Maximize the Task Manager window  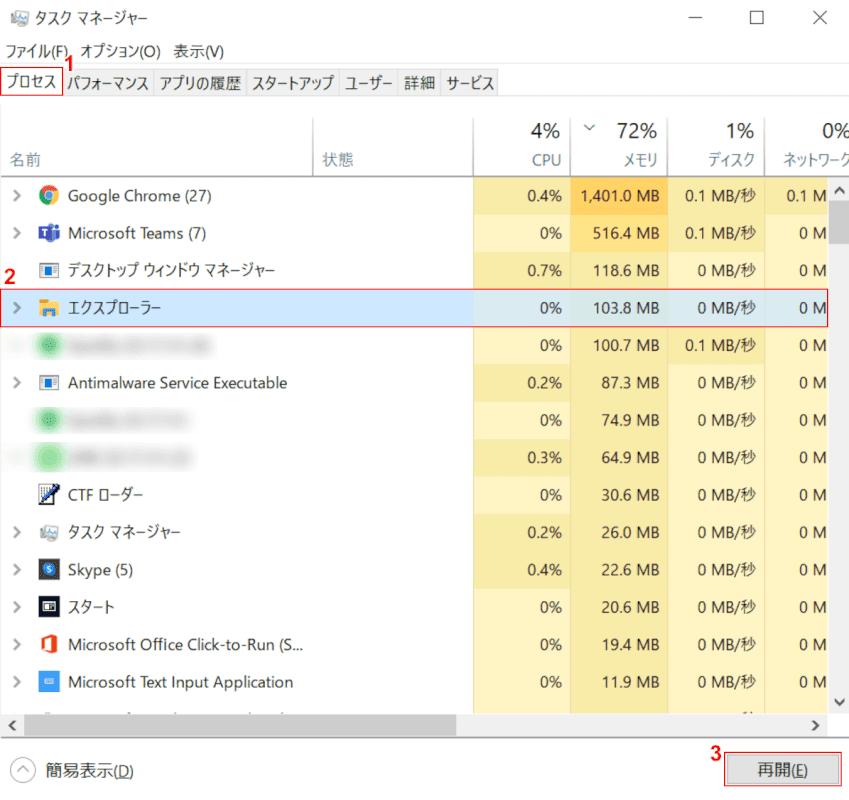click(756, 18)
